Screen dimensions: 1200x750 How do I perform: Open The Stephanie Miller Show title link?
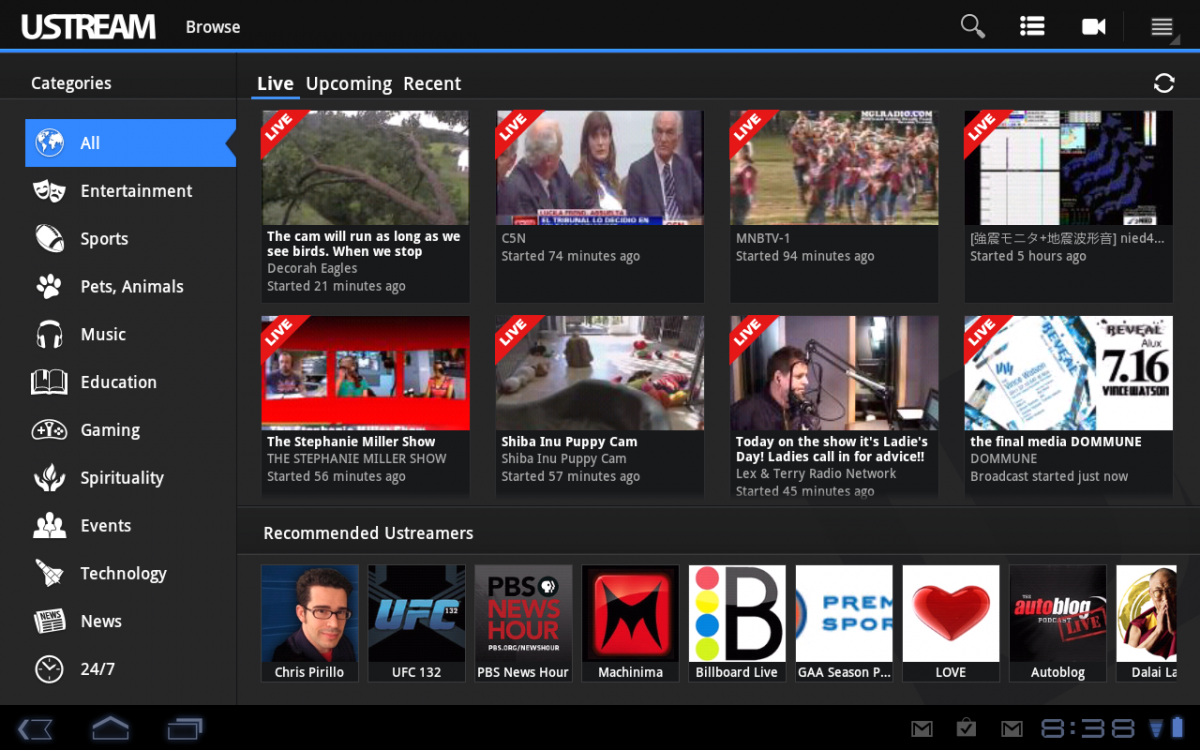click(x=351, y=441)
